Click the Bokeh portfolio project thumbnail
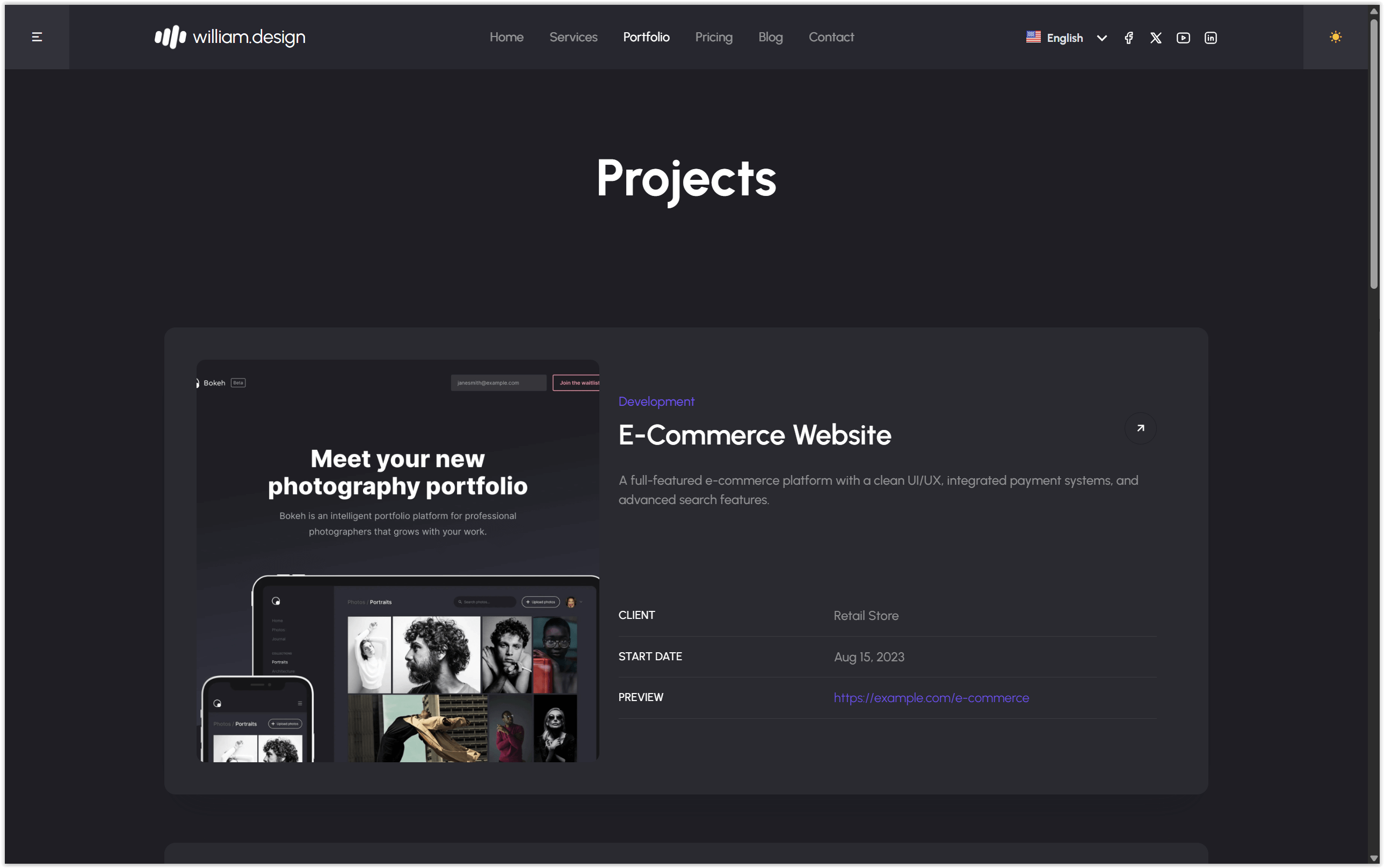The image size is (1384, 868). (x=397, y=560)
